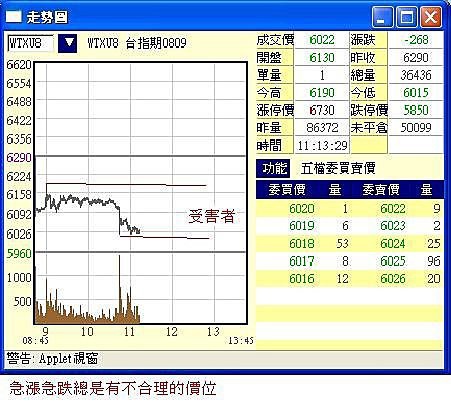Click the 單量 value 1
The image size is (451, 405).
[x=322, y=75]
